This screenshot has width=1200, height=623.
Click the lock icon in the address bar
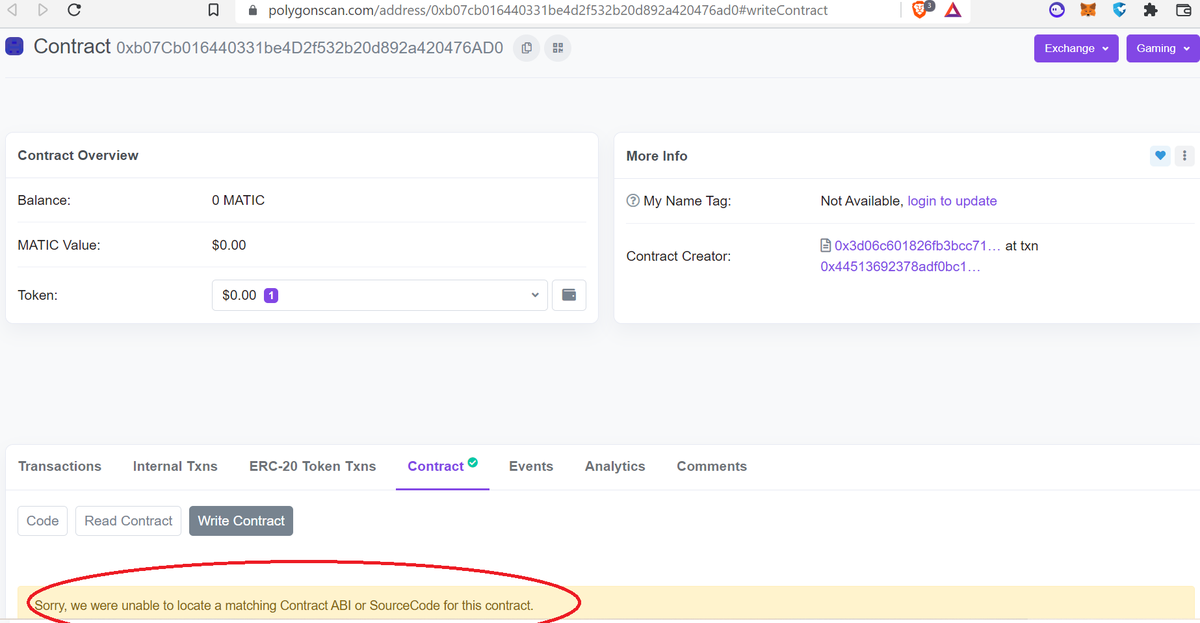[251, 11]
